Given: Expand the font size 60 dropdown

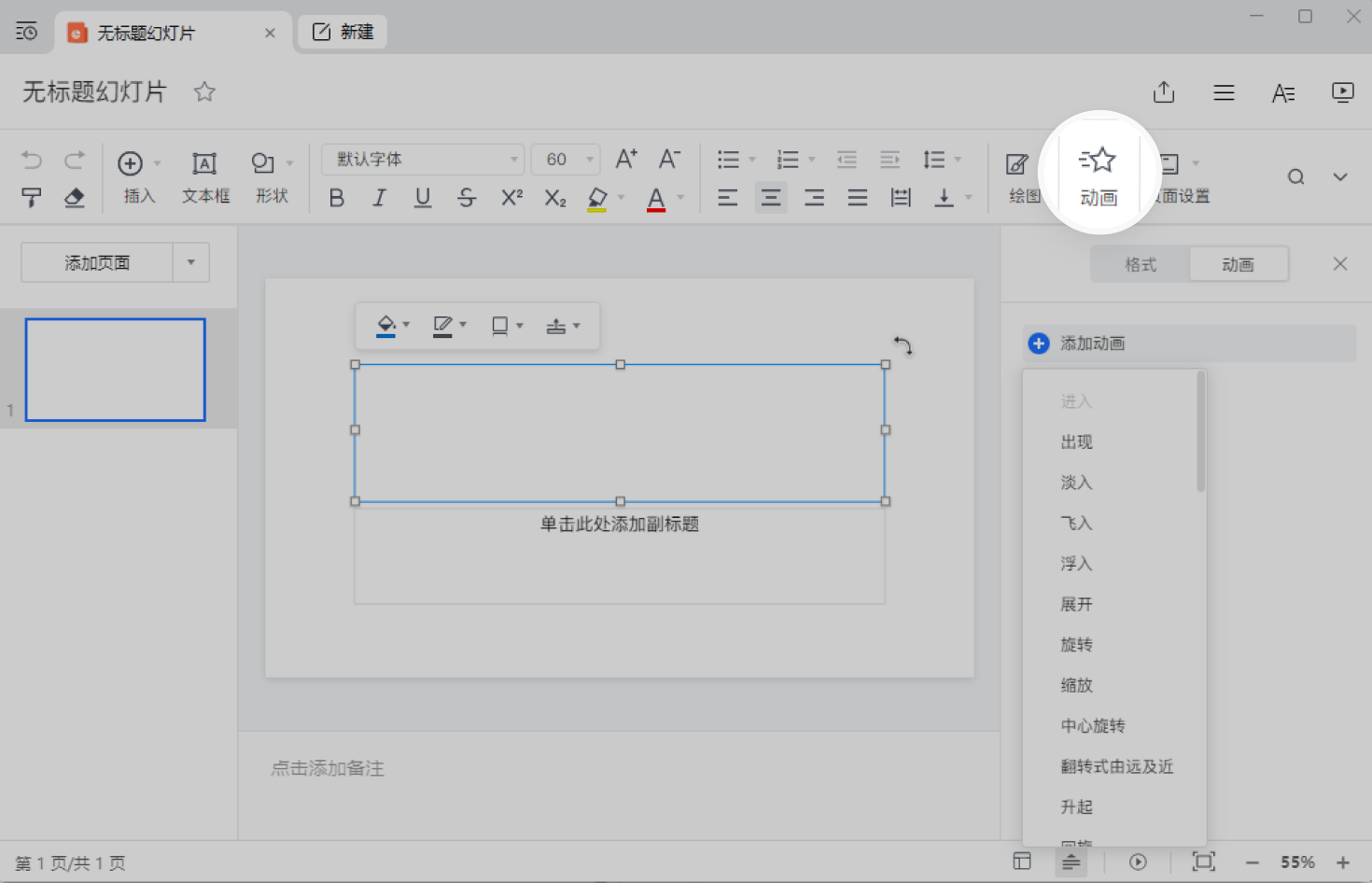Looking at the screenshot, I should (589, 160).
